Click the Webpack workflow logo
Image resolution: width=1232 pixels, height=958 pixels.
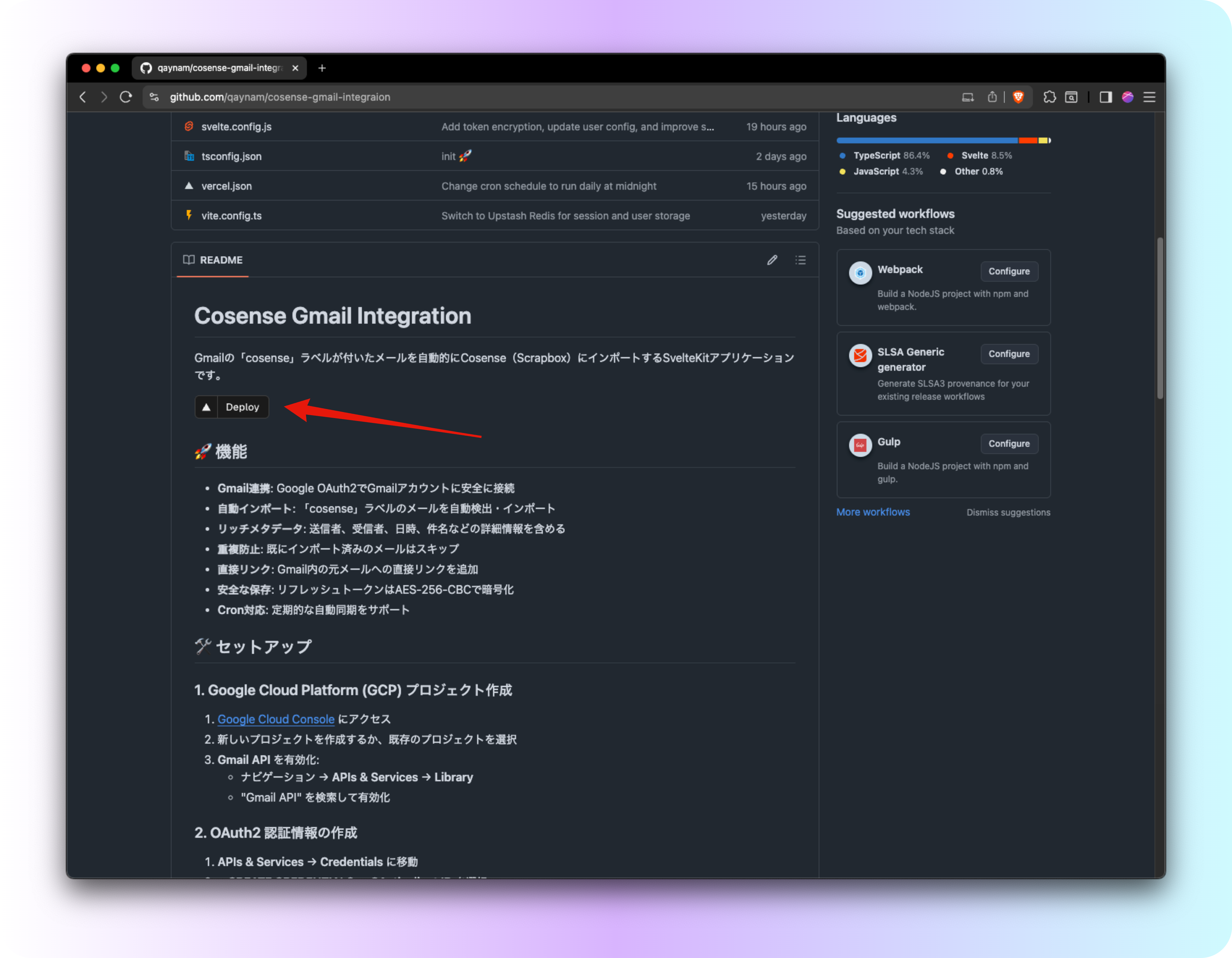860,273
